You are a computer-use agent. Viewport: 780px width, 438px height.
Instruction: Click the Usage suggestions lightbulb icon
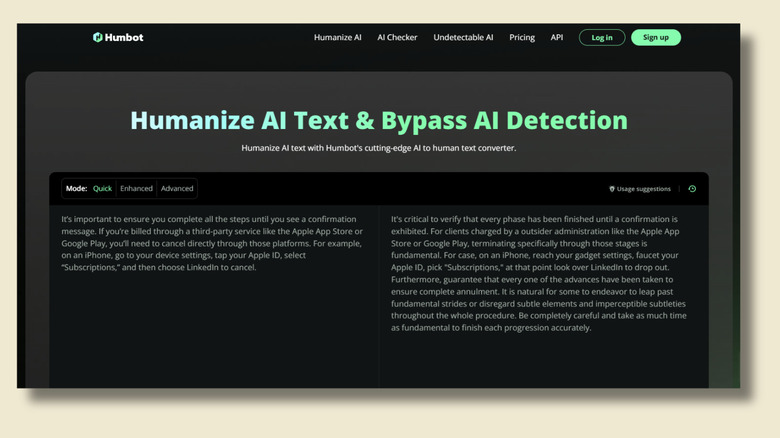(612, 189)
